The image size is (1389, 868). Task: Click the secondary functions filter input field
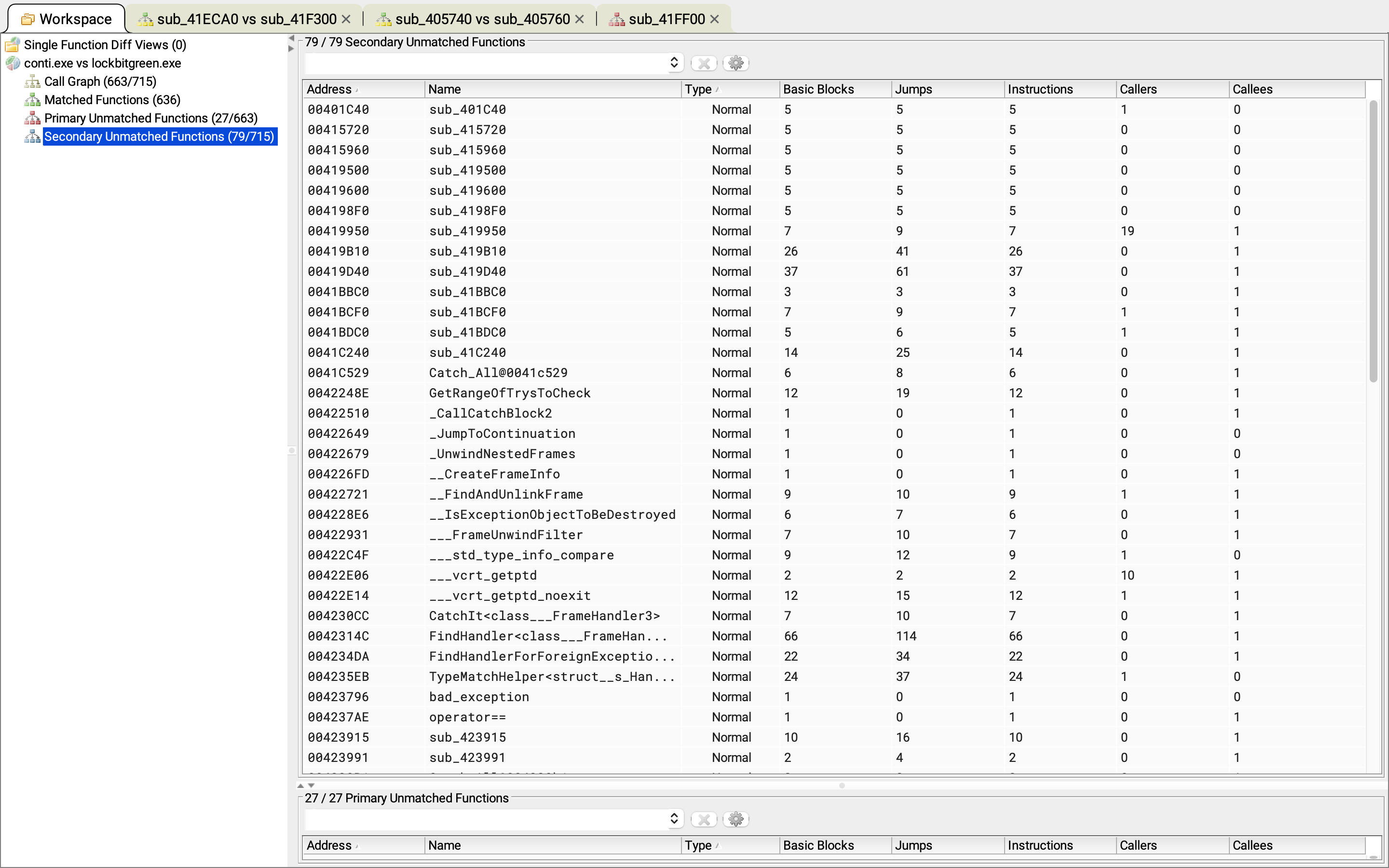[486, 63]
